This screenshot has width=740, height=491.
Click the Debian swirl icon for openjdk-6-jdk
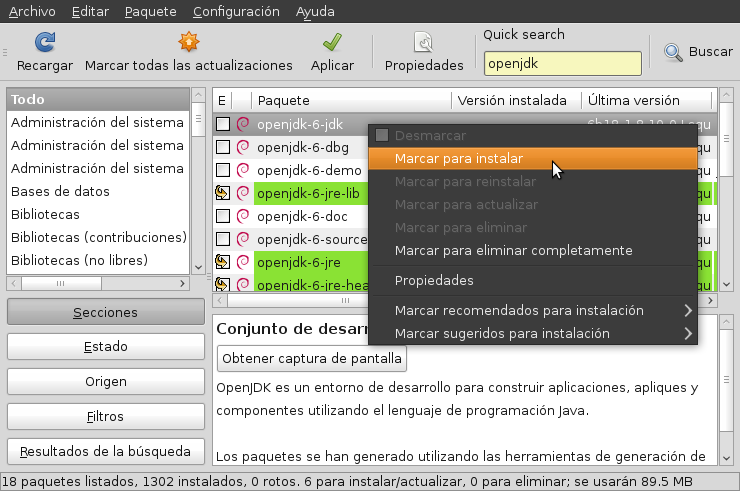[243, 124]
